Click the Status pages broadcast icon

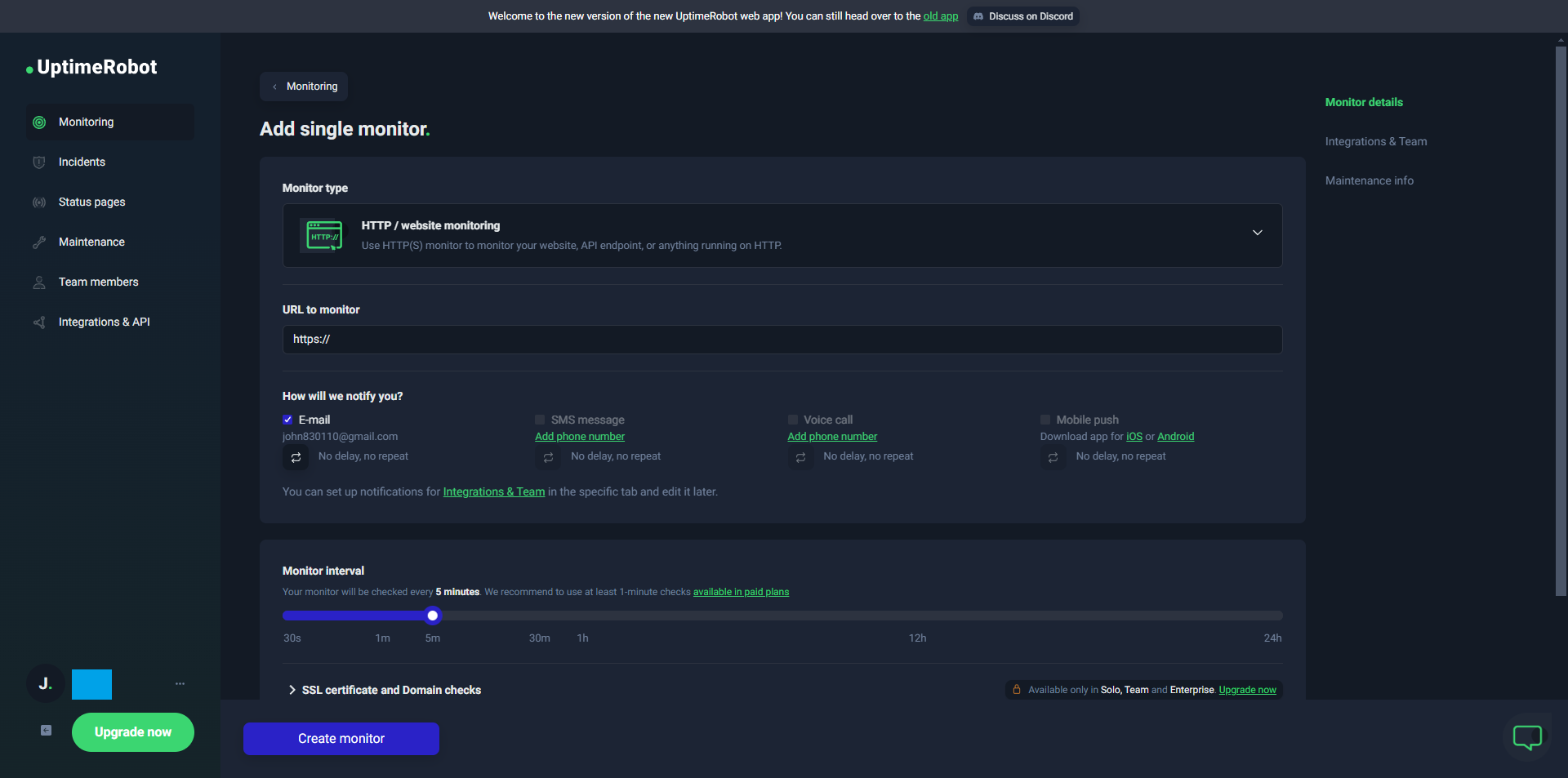pos(39,202)
